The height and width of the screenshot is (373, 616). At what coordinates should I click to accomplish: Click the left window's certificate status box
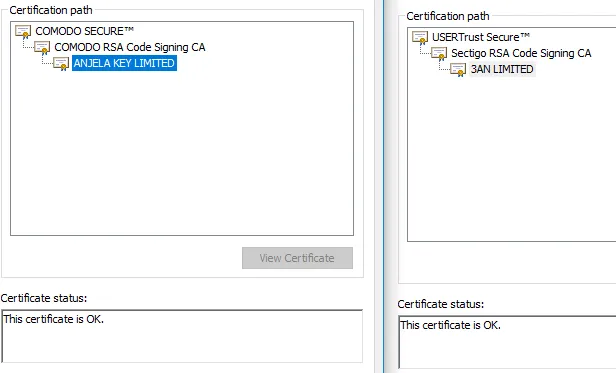click(x=182, y=336)
